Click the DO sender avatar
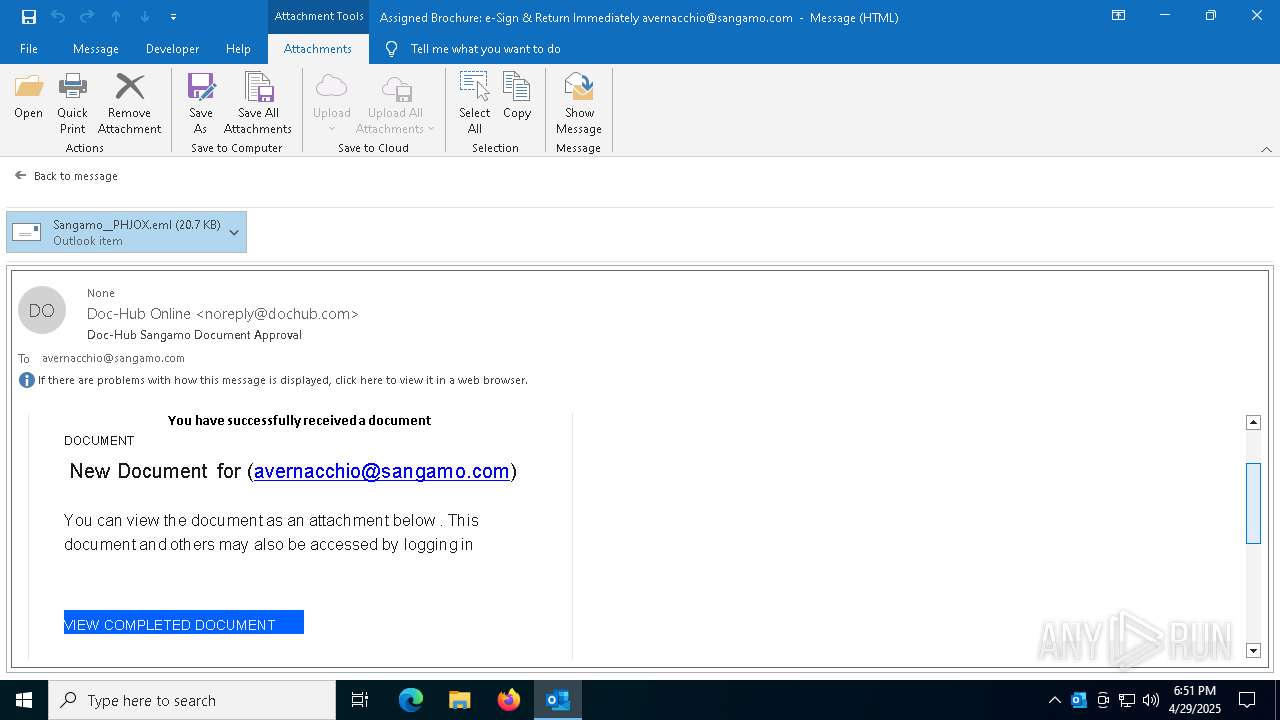Screen dimensions: 1280x720 tap(42, 311)
